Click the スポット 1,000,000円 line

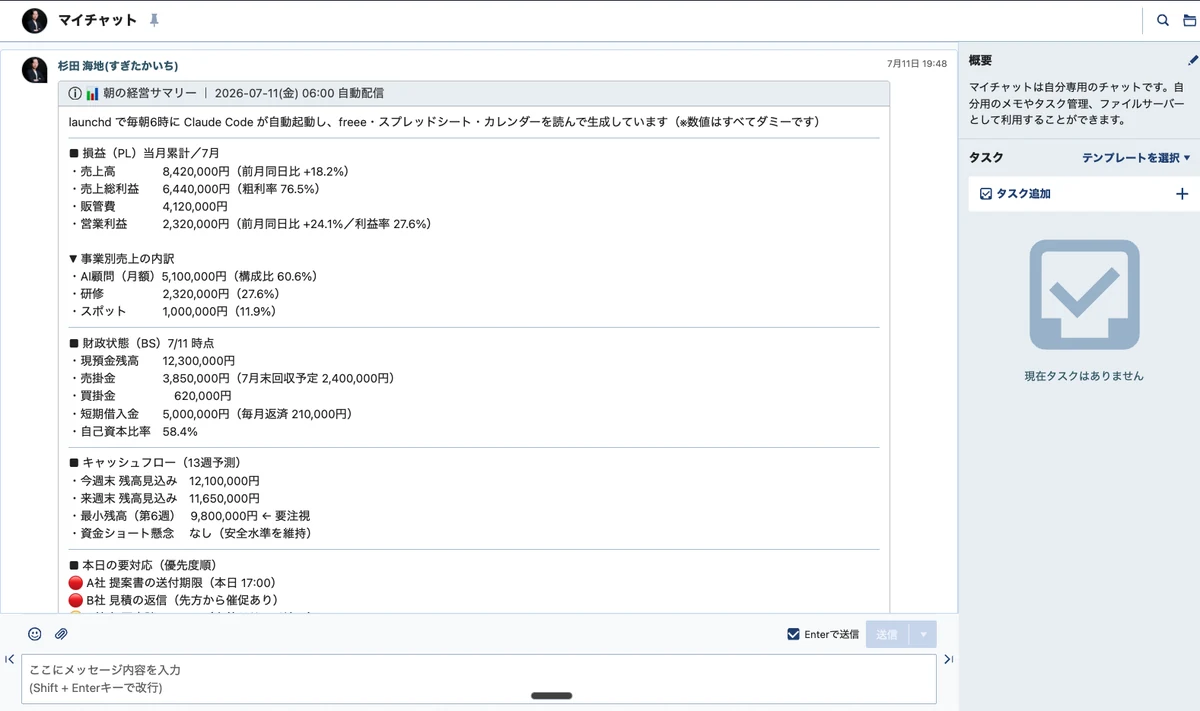(174, 312)
